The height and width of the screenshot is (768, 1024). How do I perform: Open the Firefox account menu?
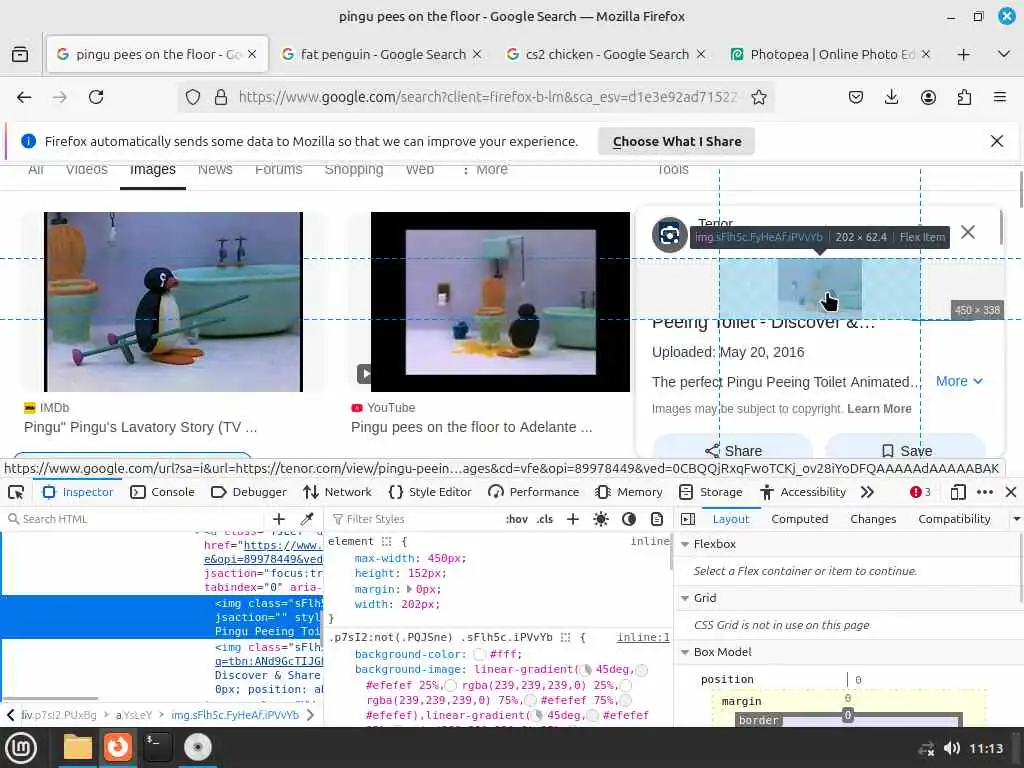point(928,97)
